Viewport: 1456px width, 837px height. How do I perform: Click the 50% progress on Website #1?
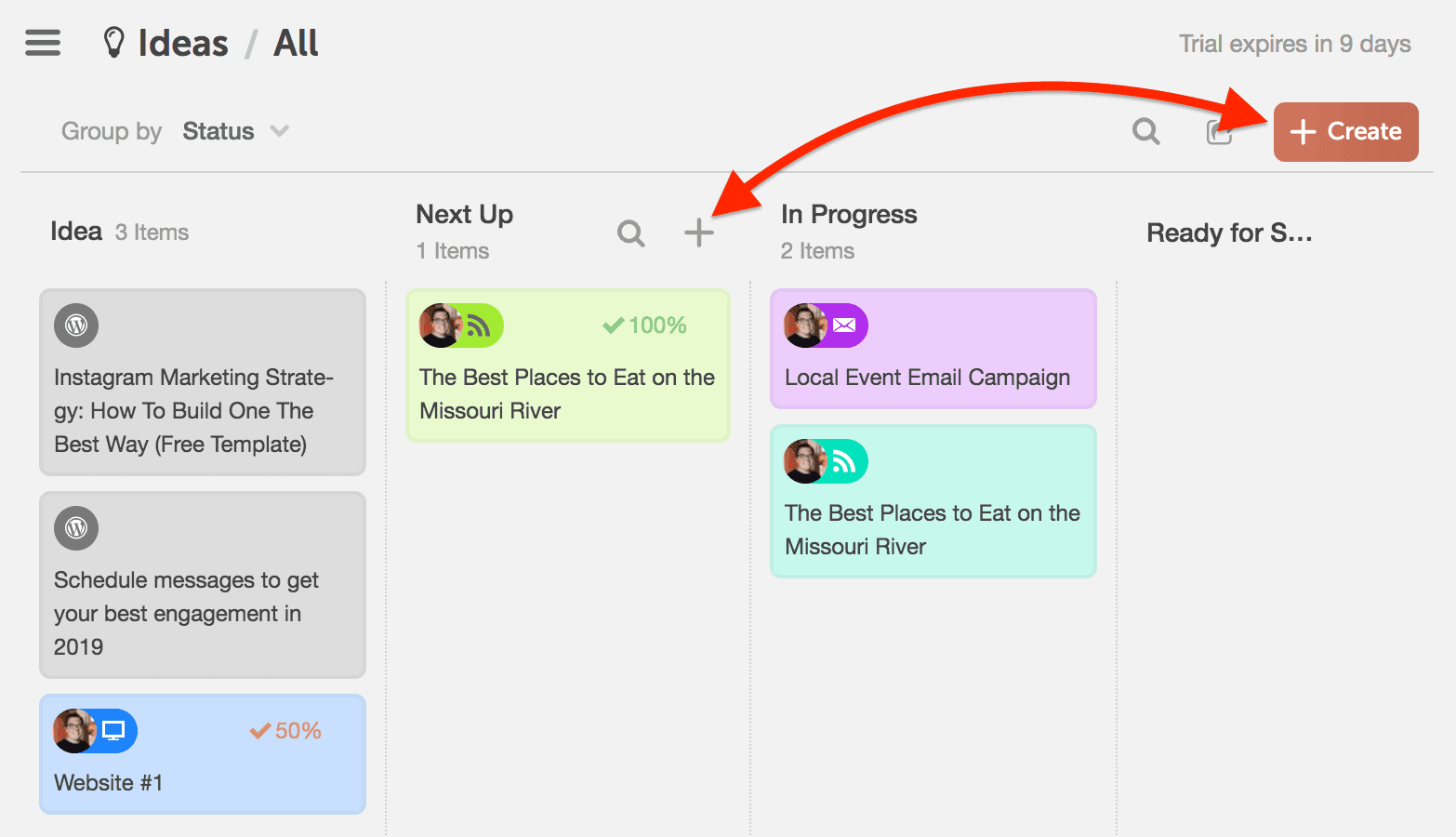(285, 731)
